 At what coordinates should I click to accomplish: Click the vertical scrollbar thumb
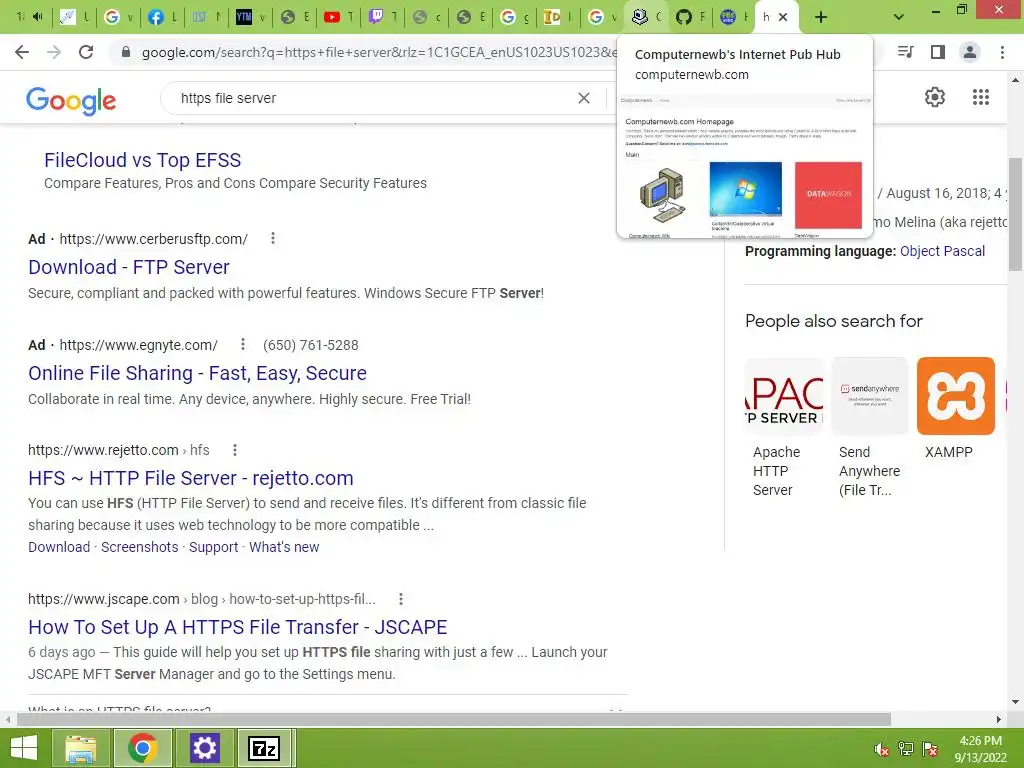click(1016, 214)
